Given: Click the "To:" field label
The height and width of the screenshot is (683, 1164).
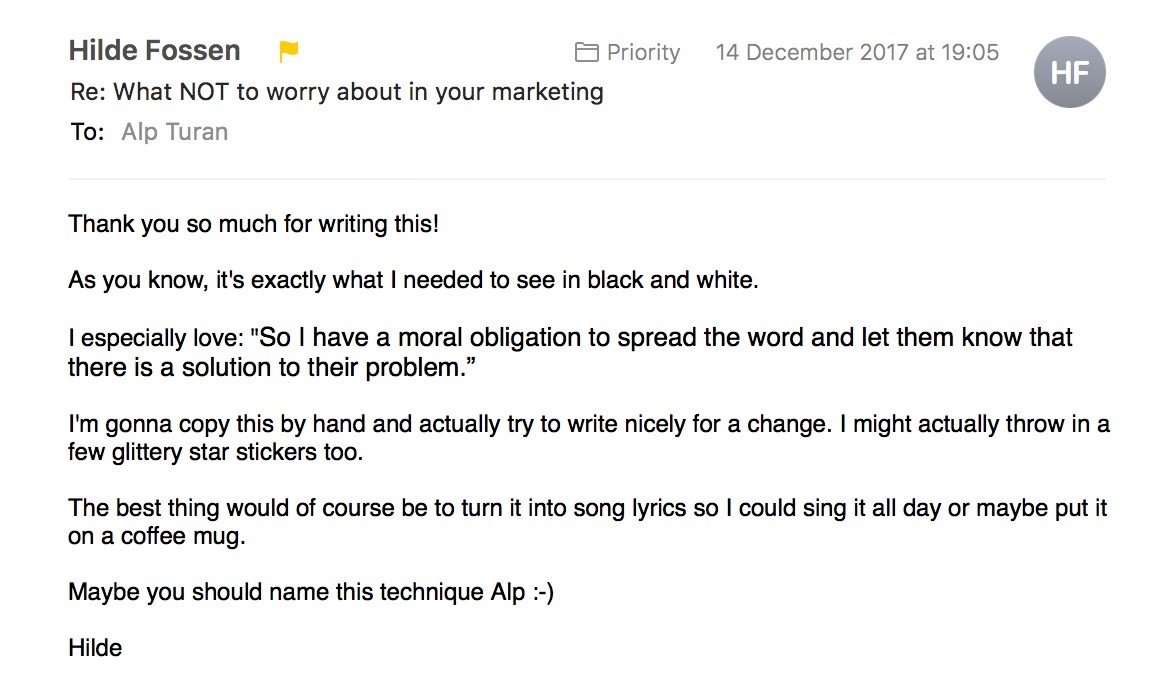Looking at the screenshot, I should click(87, 131).
